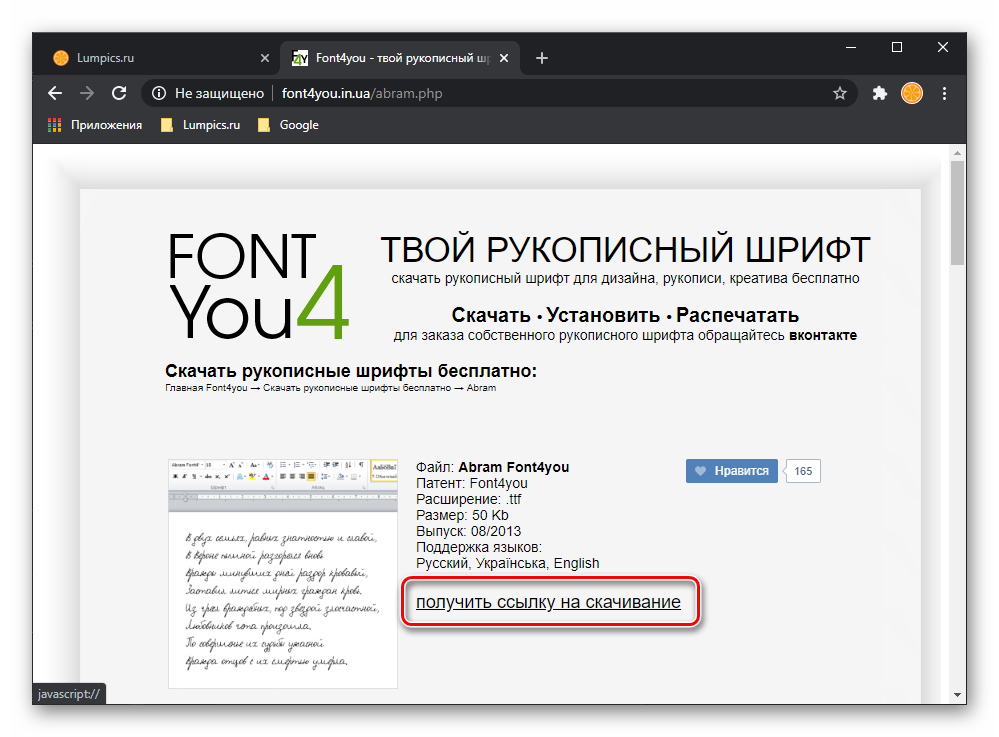Select the Font4you tab
This screenshot has height=737, width=999.
point(399,58)
